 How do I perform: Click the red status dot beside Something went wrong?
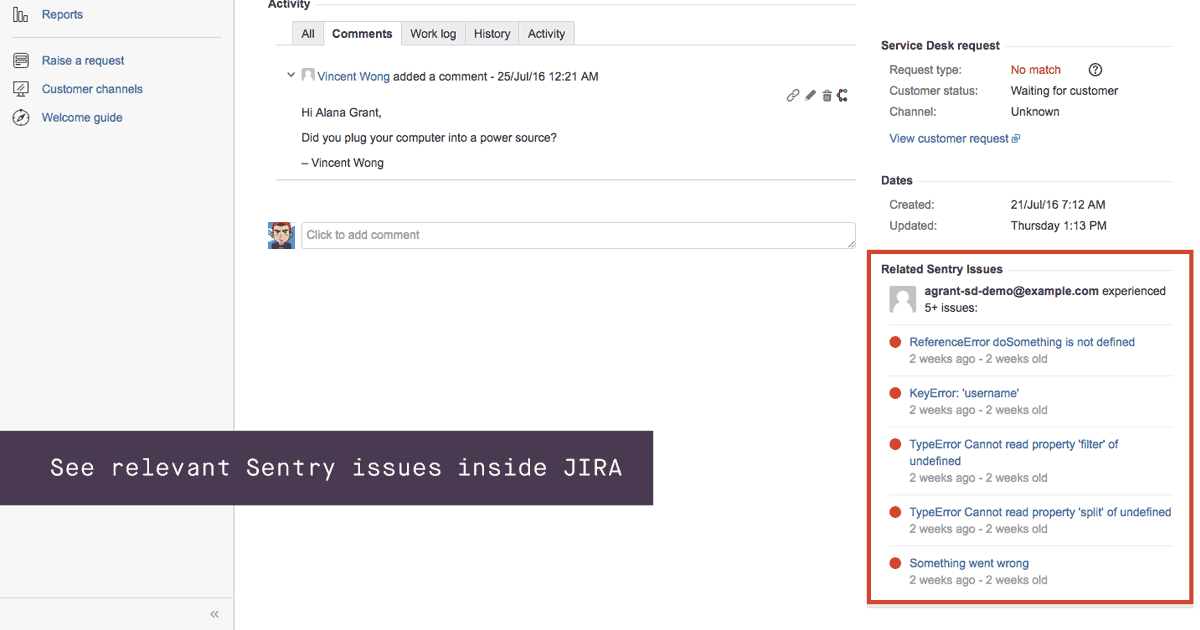click(895, 562)
